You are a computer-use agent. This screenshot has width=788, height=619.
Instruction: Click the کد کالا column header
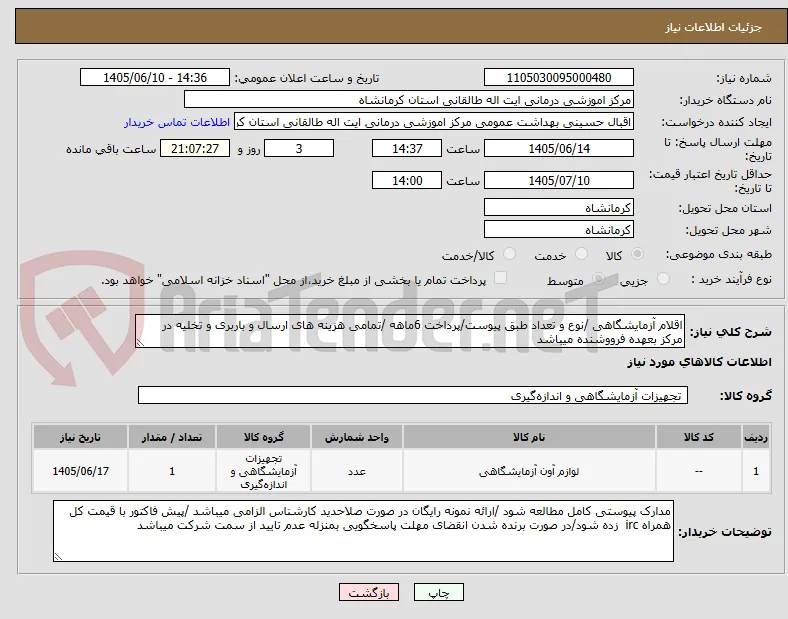click(x=699, y=437)
